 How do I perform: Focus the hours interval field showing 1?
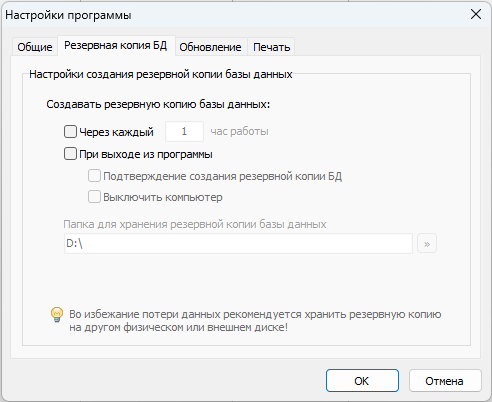pyautogui.click(x=184, y=131)
